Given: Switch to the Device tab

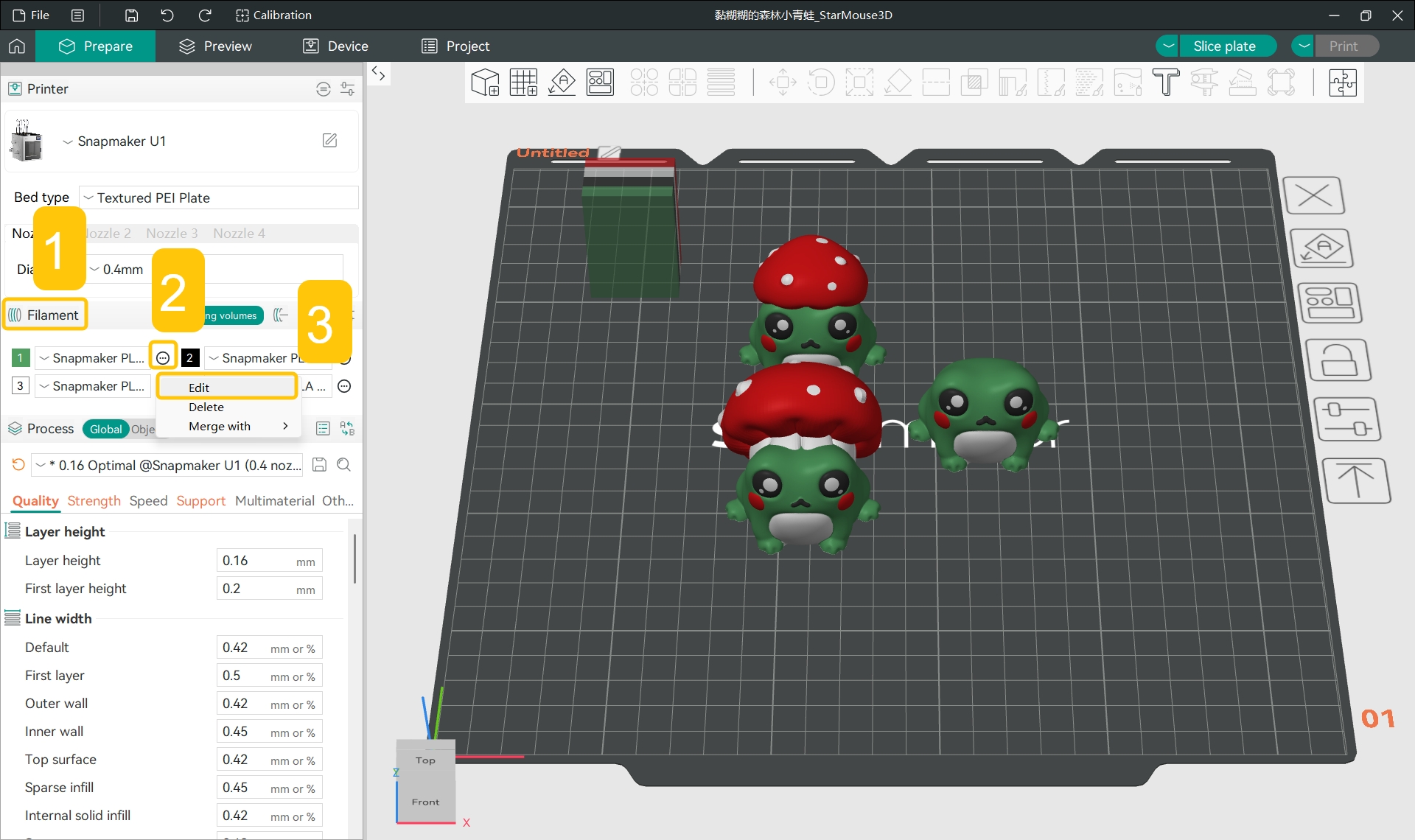Looking at the screenshot, I should click(x=335, y=46).
